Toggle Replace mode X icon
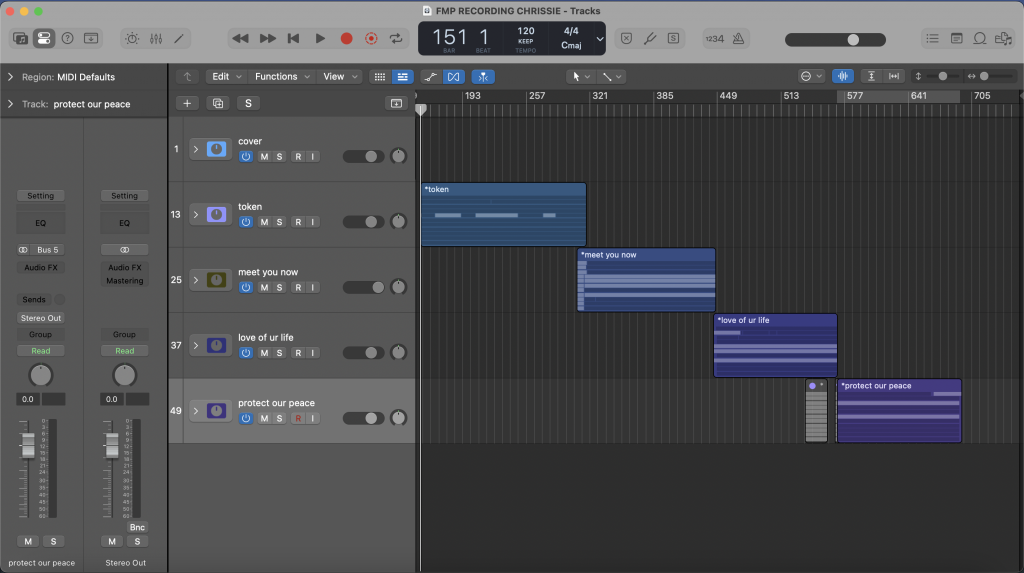The height and width of the screenshot is (573, 1024). 626,39
